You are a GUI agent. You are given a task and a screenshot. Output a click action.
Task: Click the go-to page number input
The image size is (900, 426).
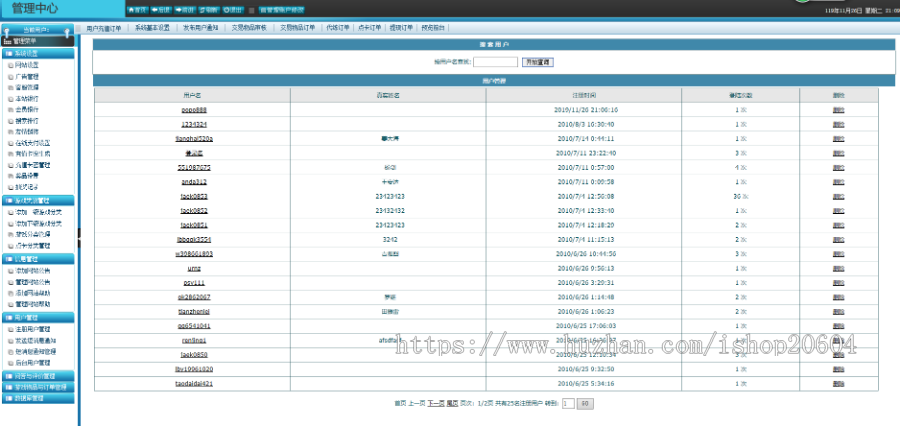568,404
